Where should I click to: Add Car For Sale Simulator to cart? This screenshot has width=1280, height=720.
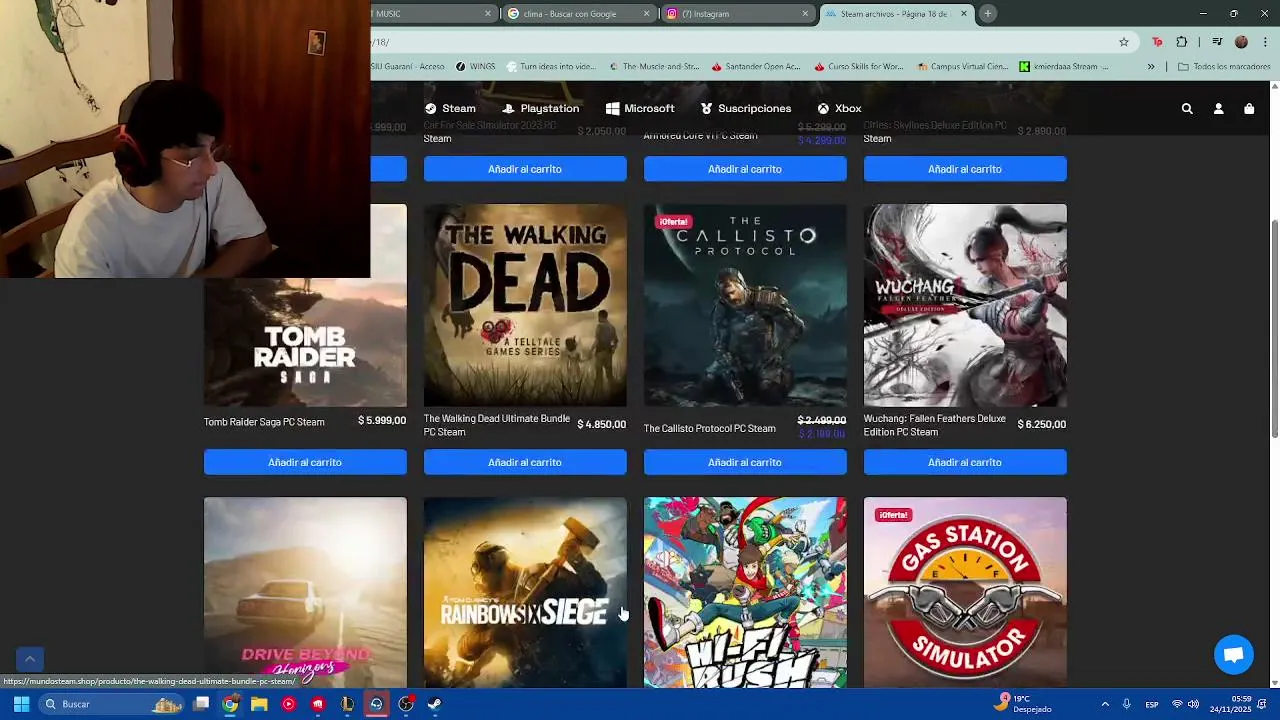[525, 169]
